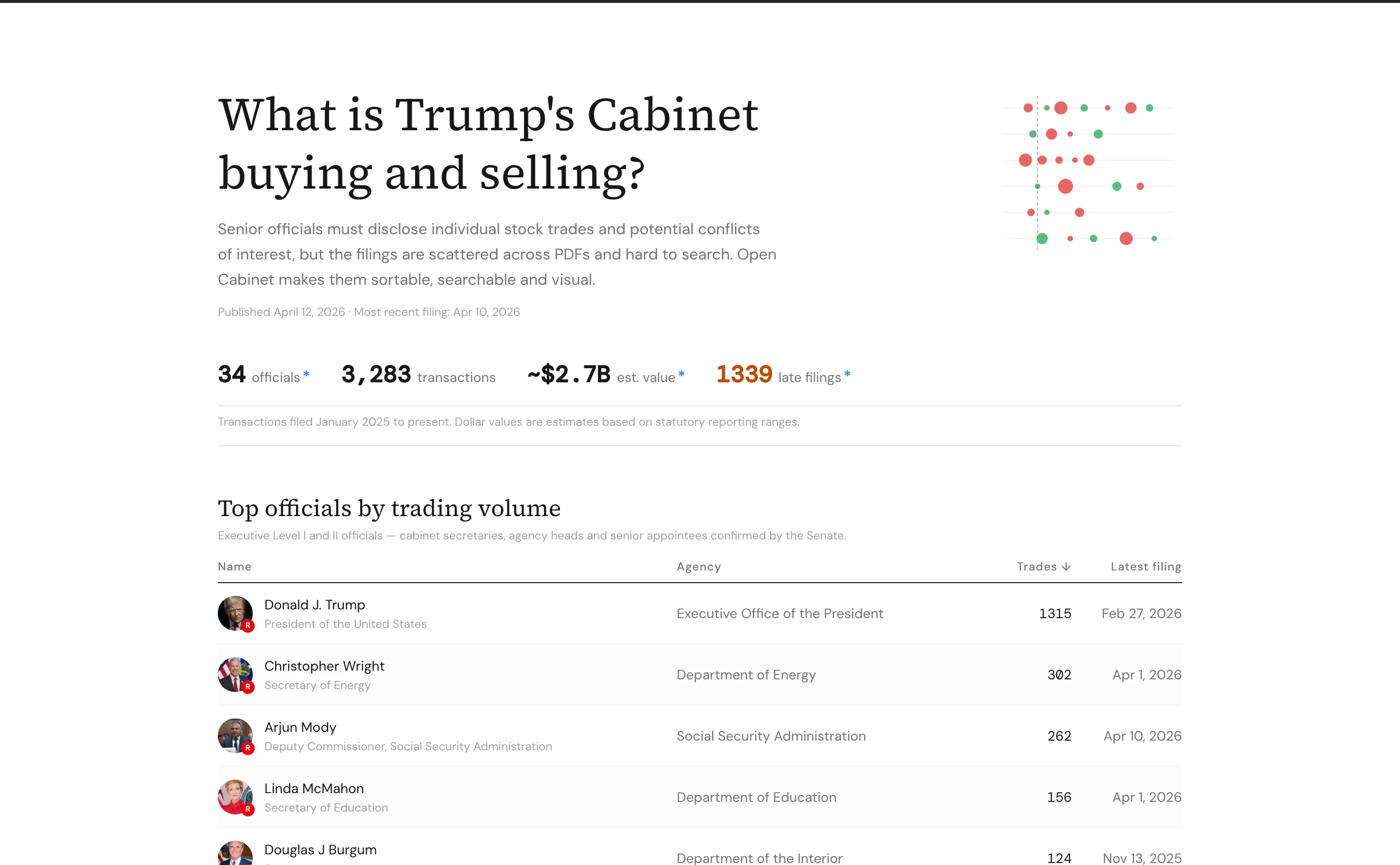
Task: Sort by Latest filing column
Action: [x=1146, y=566]
